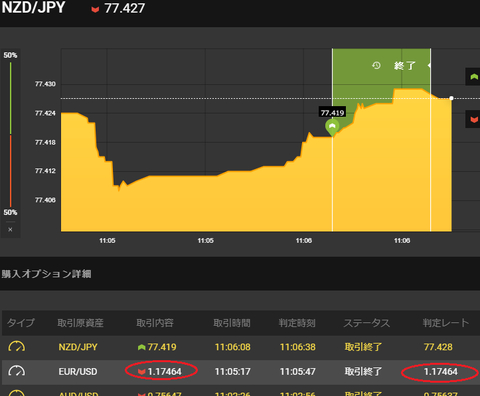Click the settlement rate 77.428

[x=438, y=347]
